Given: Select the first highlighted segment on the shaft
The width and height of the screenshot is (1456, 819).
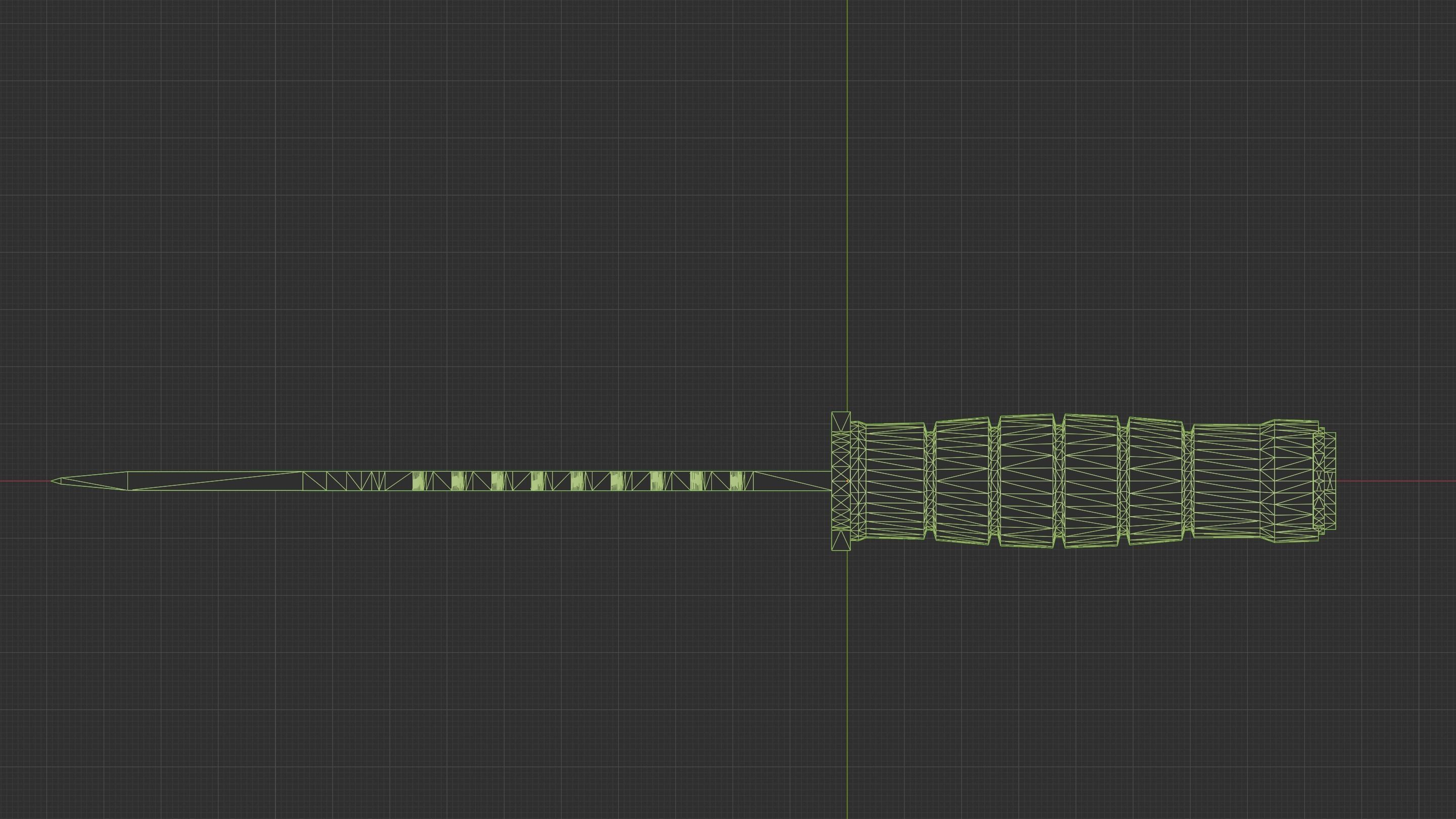Looking at the screenshot, I should click(x=418, y=481).
